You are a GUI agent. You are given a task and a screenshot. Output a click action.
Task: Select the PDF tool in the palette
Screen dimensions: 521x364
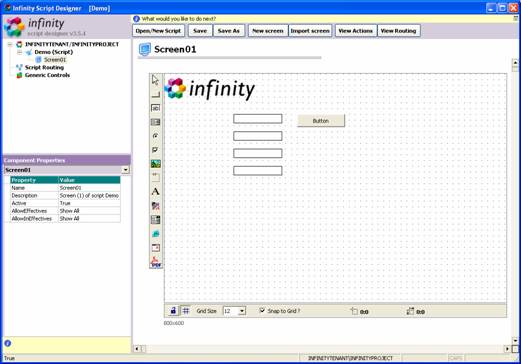click(155, 262)
